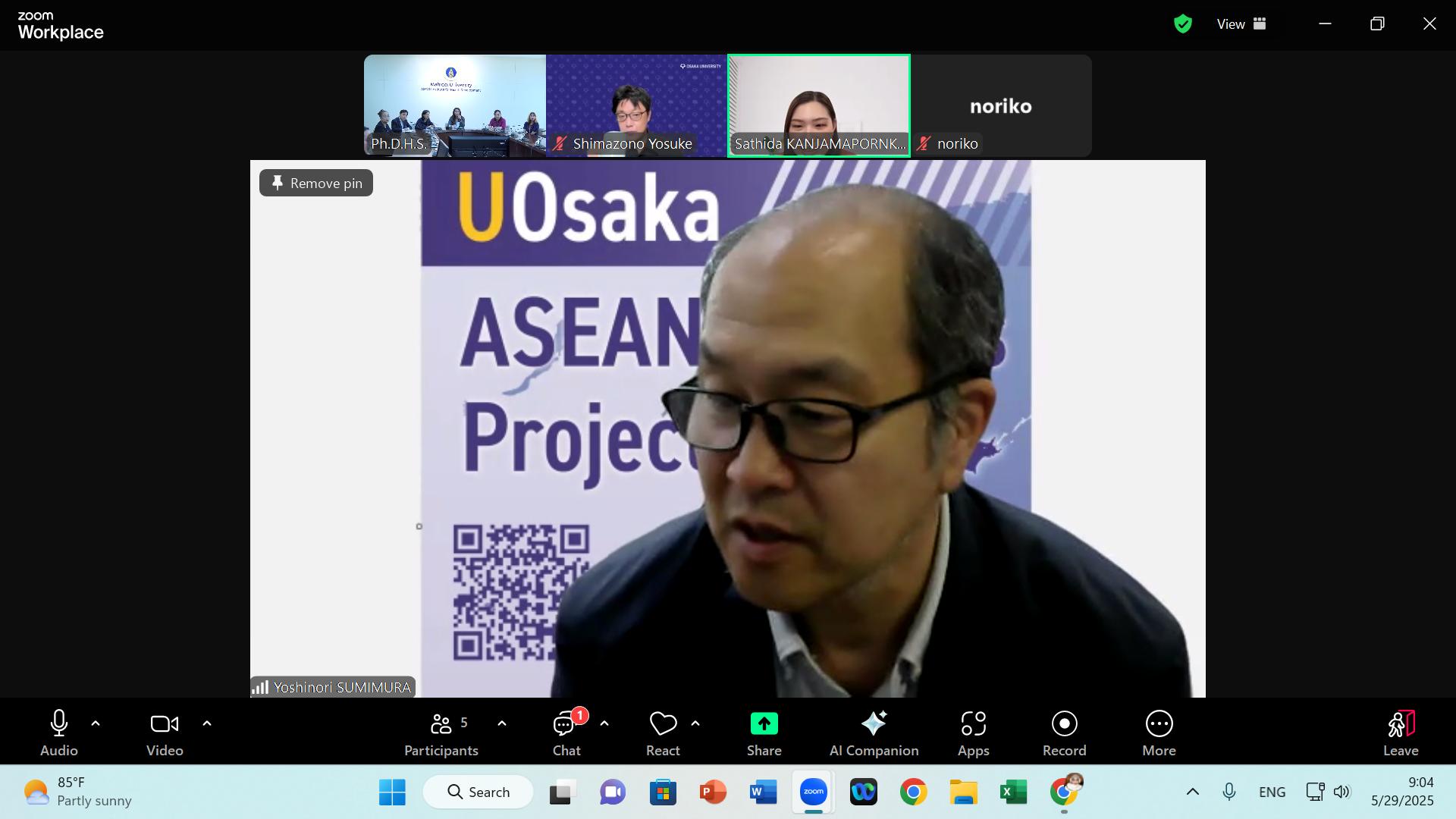Screen dimensions: 1456x819
Task: Click the microphone tray icon
Action: (1229, 792)
